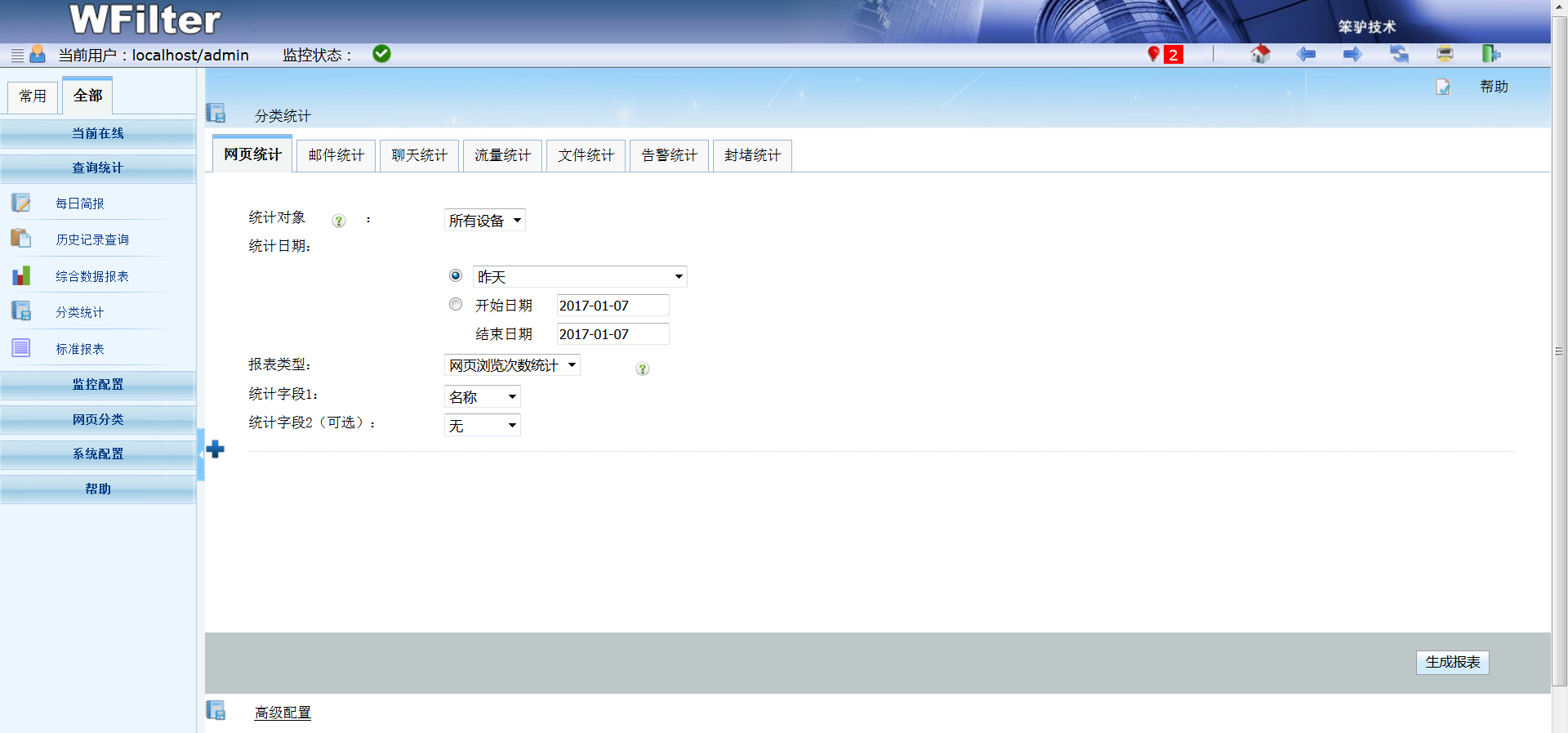This screenshot has height=733, width=1568.
Task: Open the 所有设备 dropdown
Action: pyautogui.click(x=484, y=221)
